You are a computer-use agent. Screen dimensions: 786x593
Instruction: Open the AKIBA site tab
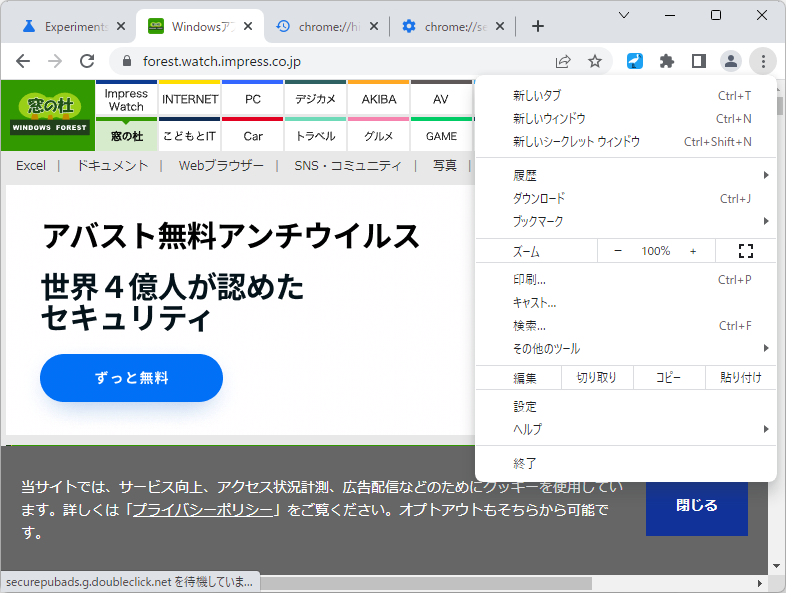[378, 100]
